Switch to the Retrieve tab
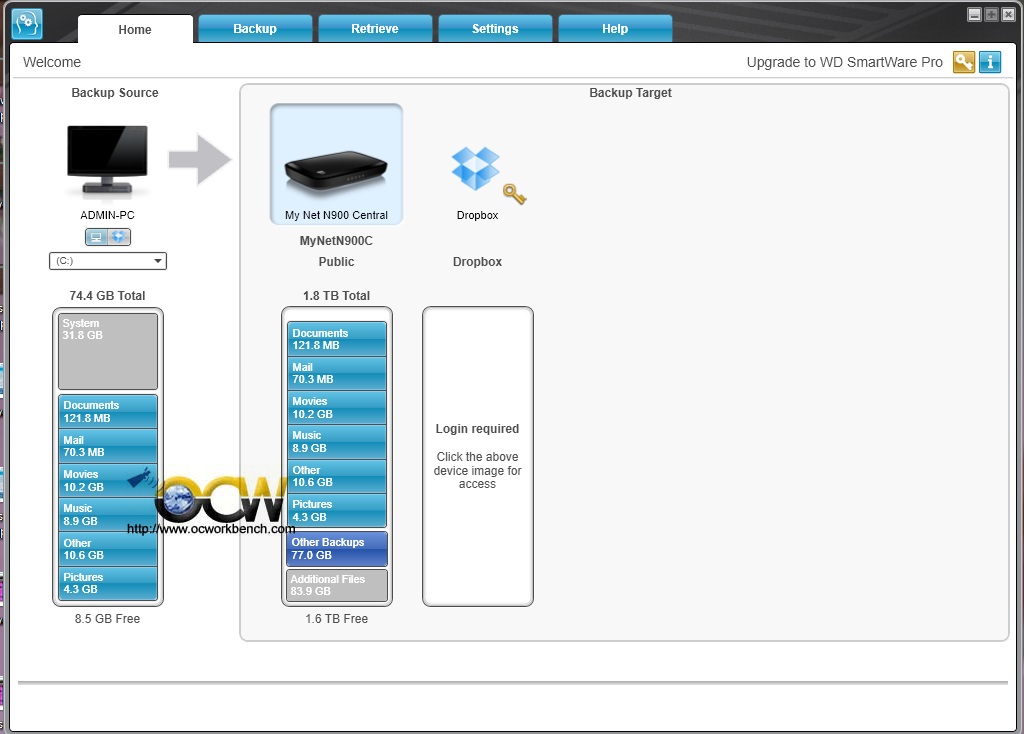1024x734 pixels. point(375,29)
